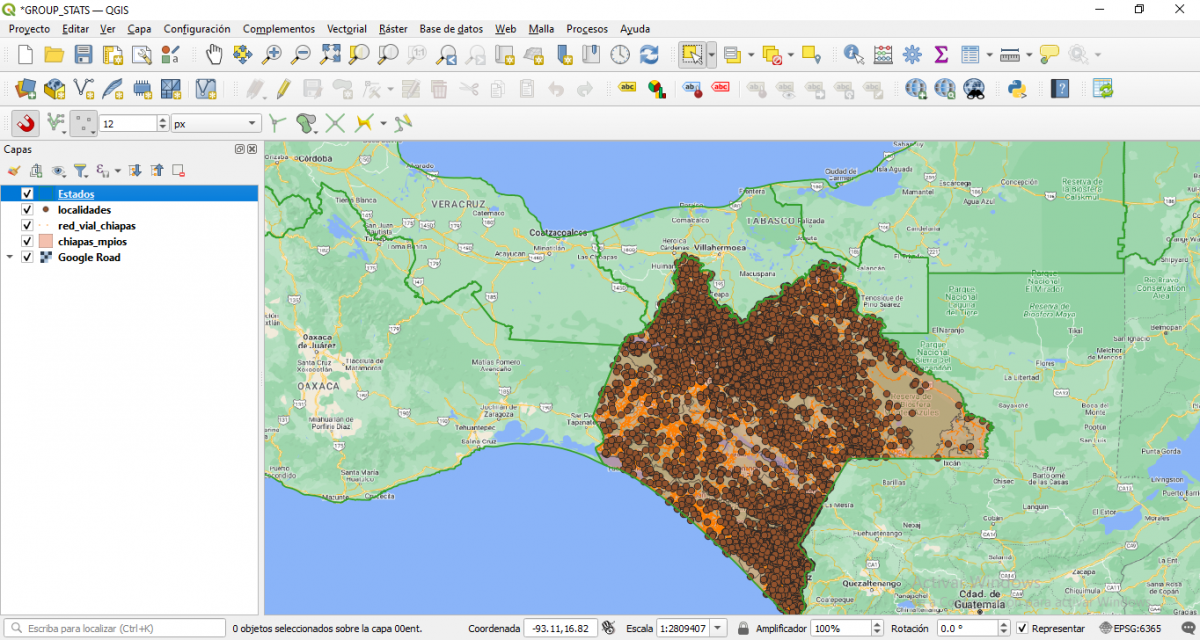Open the Attribute Table icon

(x=970, y=54)
